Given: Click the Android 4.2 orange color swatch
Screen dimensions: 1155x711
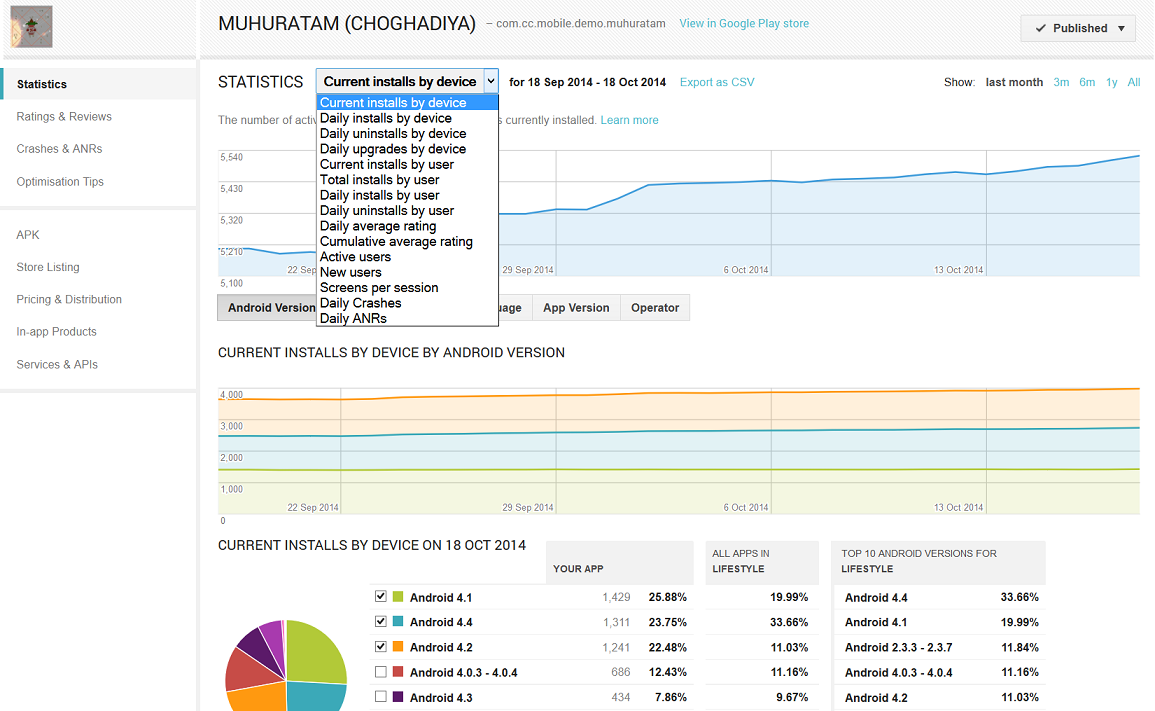Looking at the screenshot, I should pos(400,647).
